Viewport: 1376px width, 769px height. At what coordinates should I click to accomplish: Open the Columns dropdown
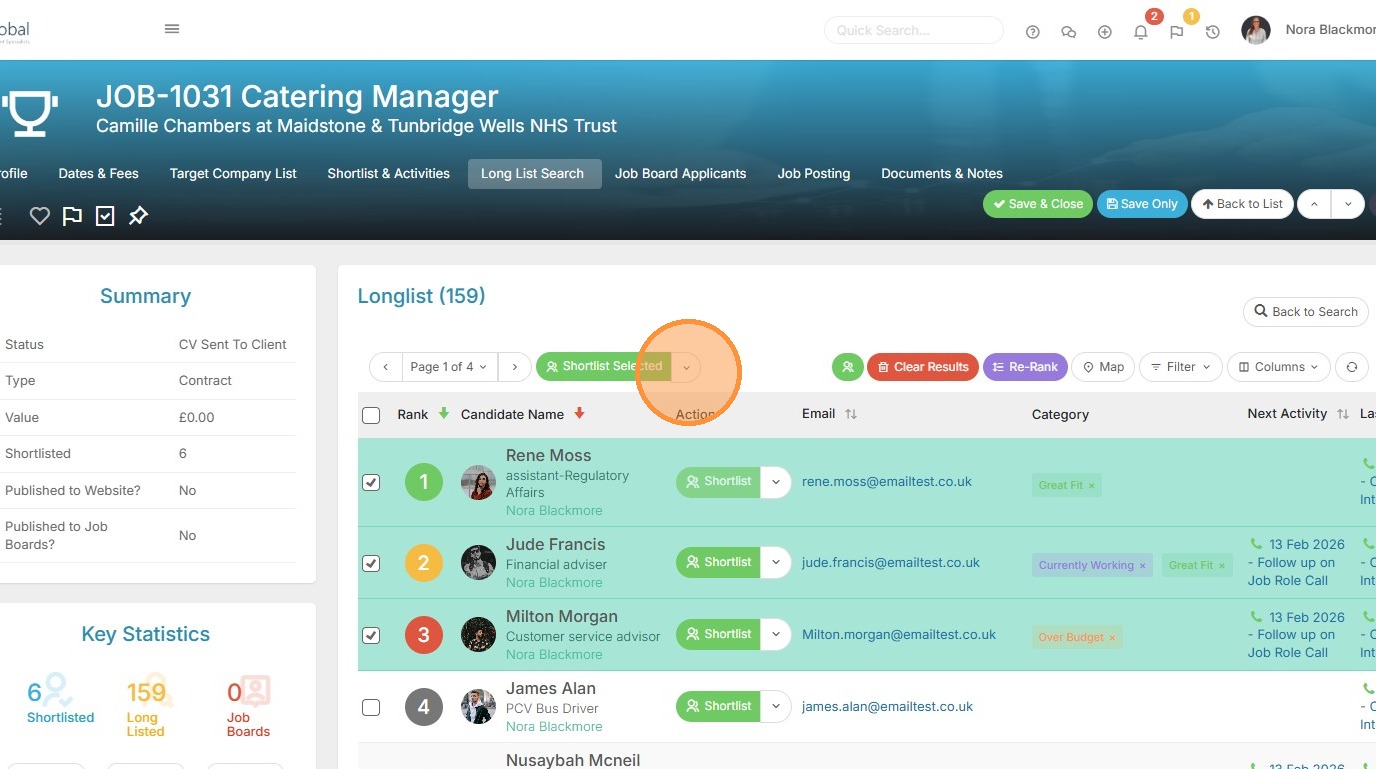tap(1279, 367)
